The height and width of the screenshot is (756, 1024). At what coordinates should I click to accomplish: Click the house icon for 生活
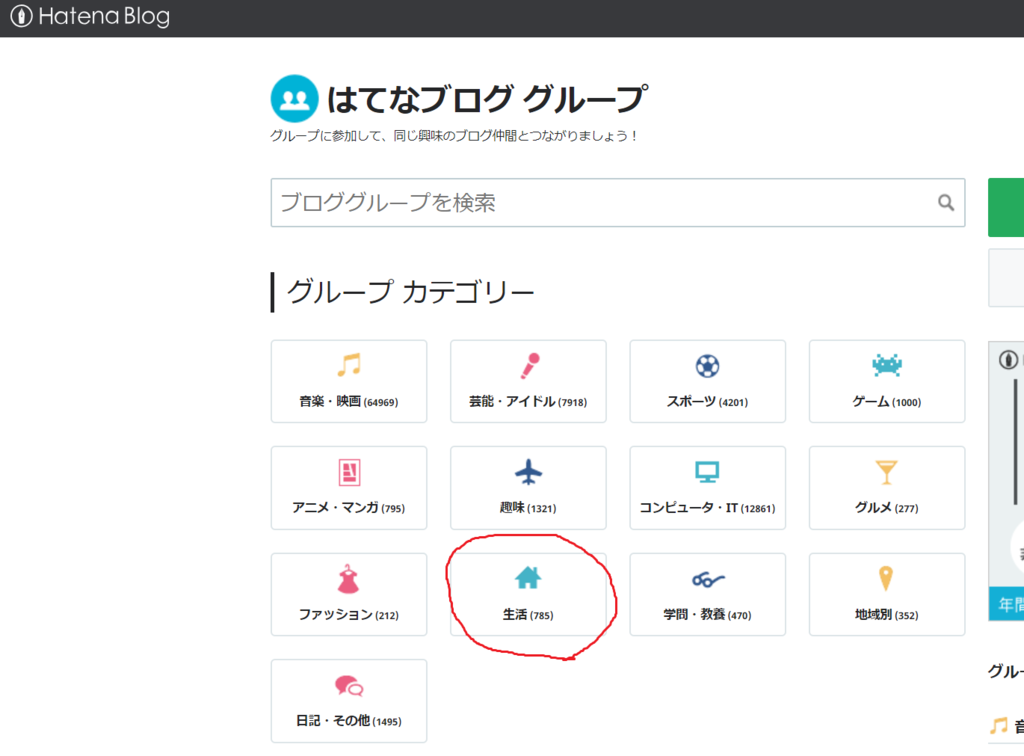click(x=528, y=578)
